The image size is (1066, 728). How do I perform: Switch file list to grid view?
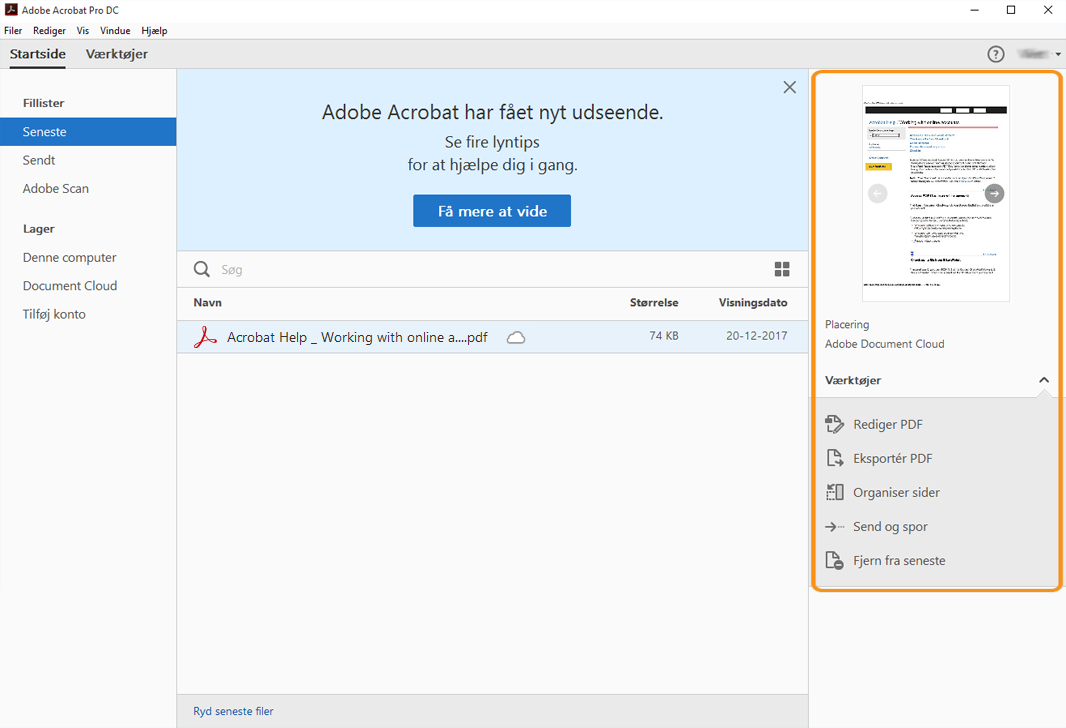[x=782, y=269]
